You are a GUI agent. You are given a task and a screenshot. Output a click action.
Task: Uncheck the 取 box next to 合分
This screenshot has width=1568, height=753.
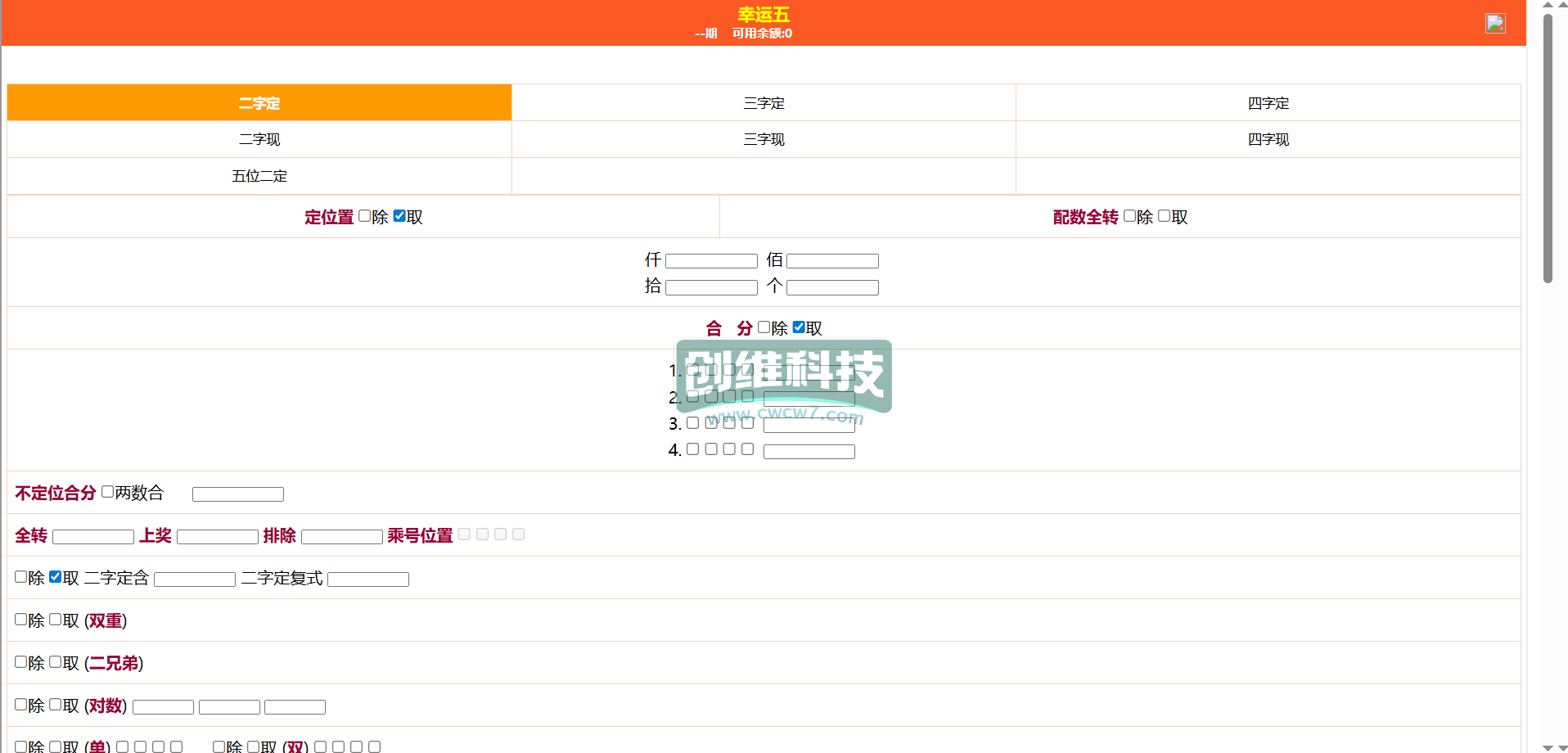click(x=799, y=327)
